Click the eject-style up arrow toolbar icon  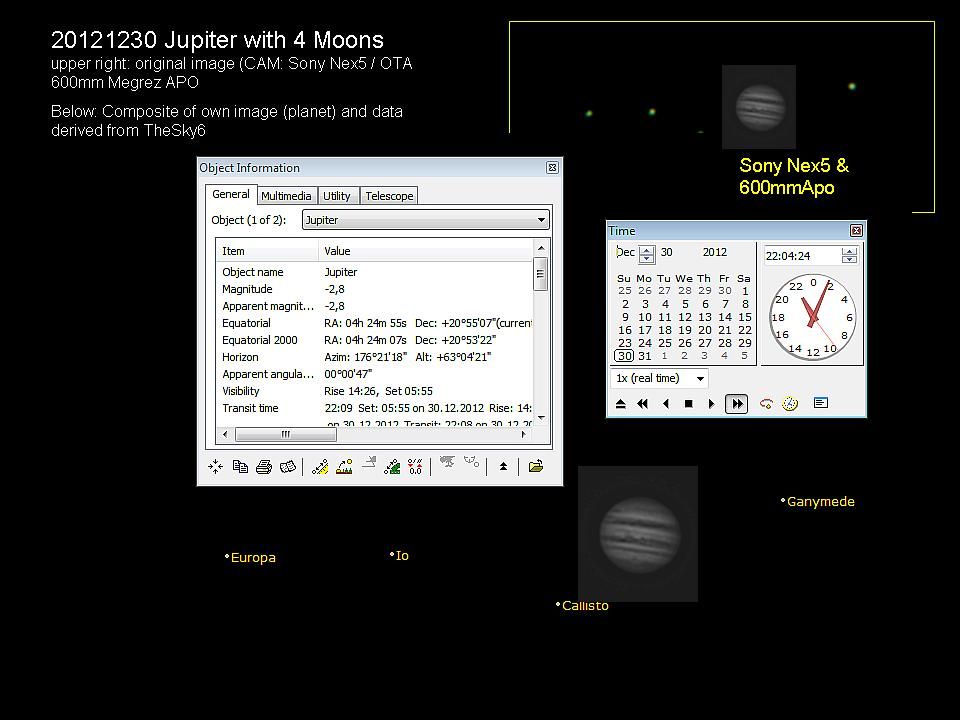[x=503, y=466]
